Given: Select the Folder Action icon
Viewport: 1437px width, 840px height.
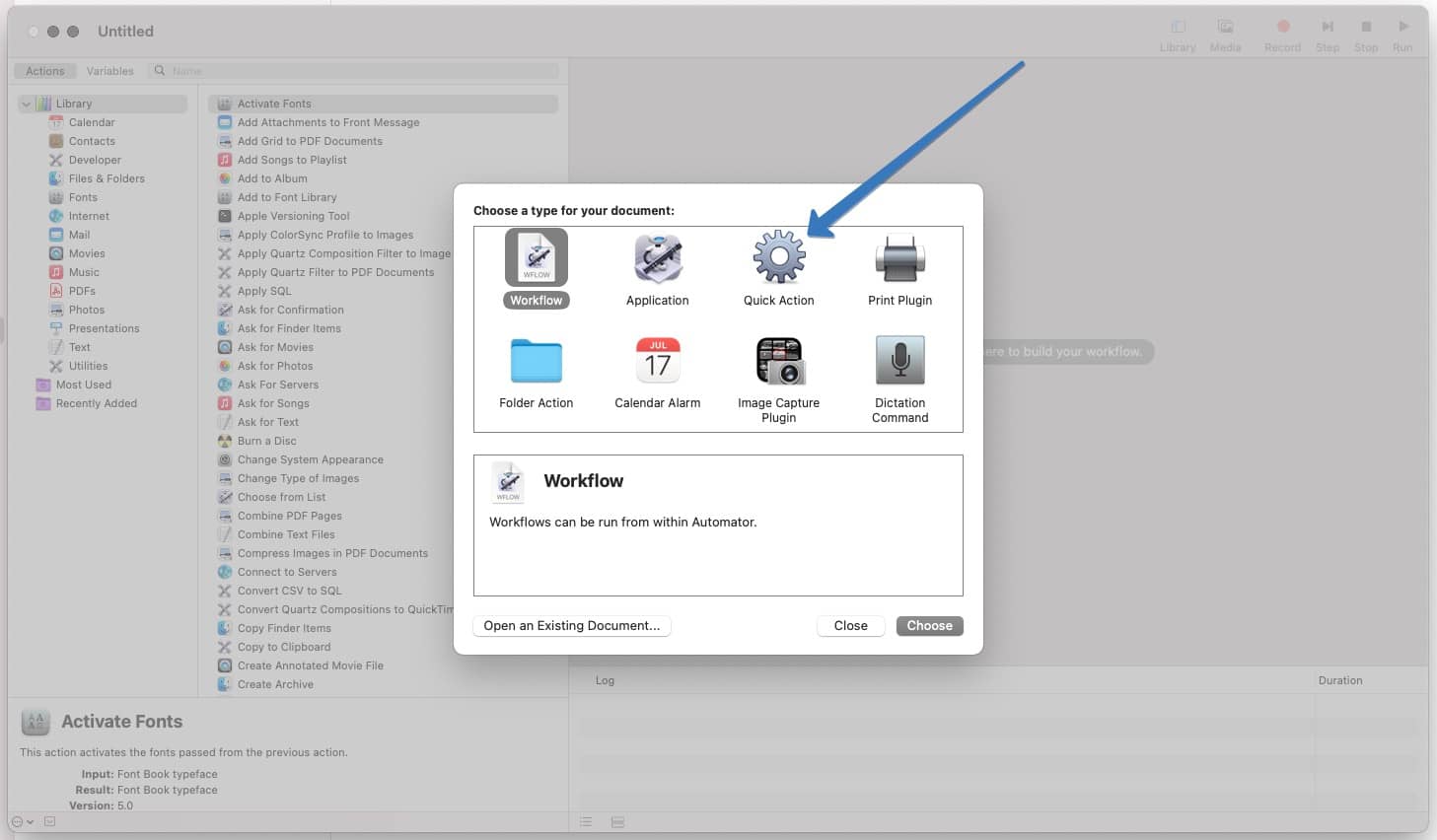Looking at the screenshot, I should 537,361.
